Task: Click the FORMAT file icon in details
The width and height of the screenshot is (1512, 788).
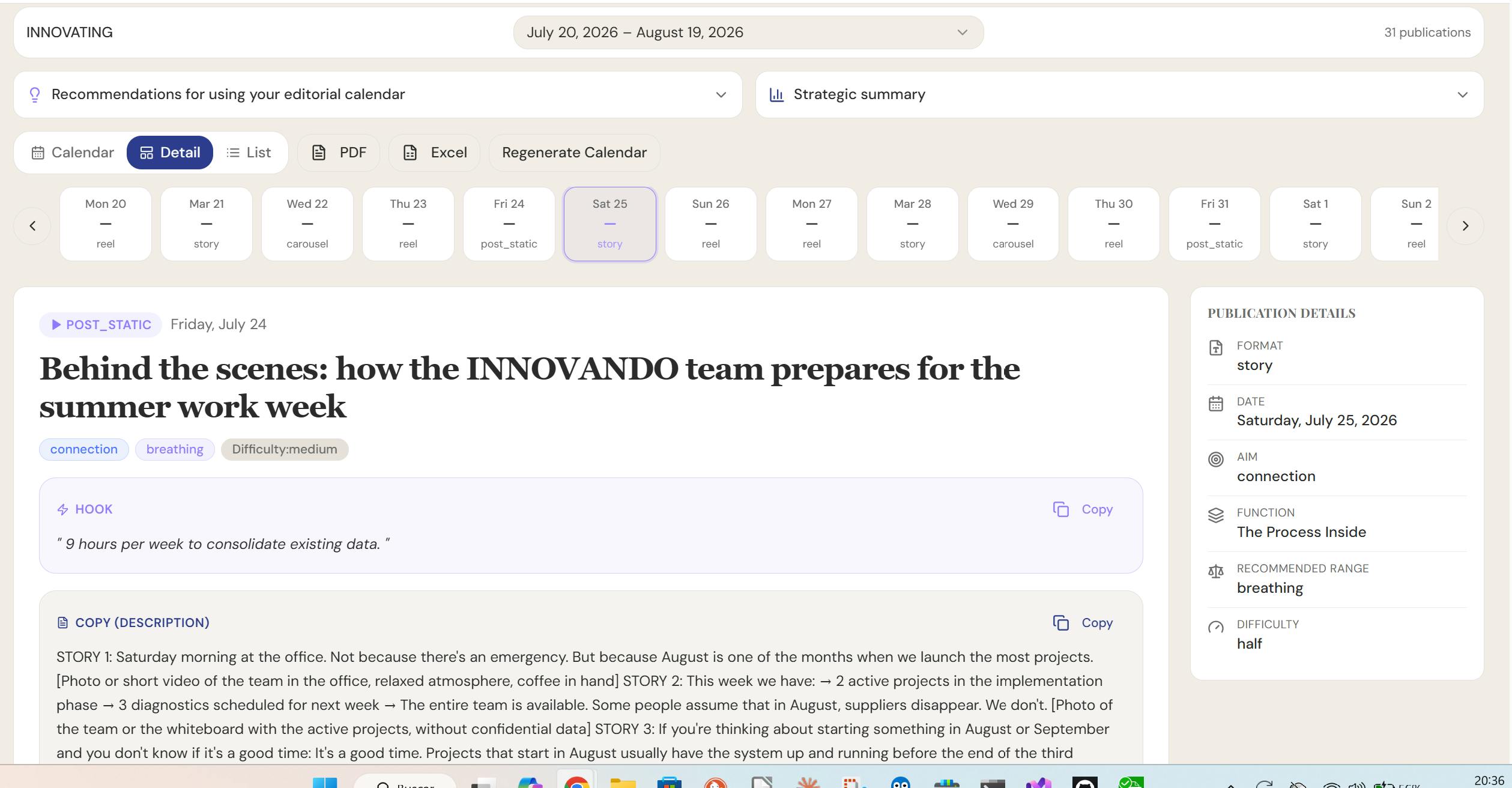Action: 1216,348
